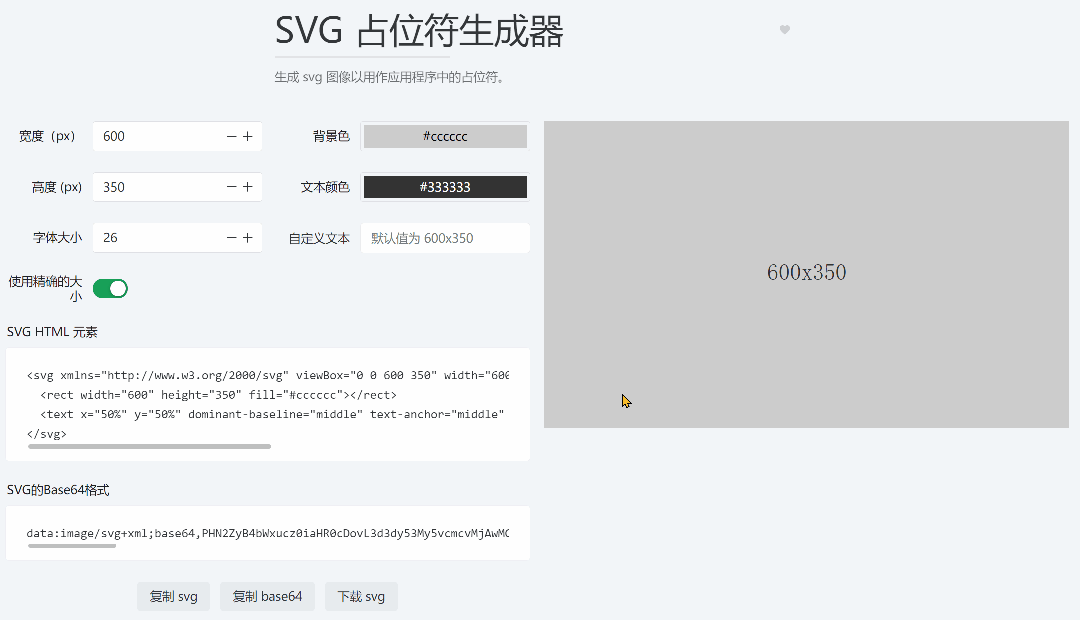
Task: Open the 文本颜色 color picker showing #333333
Action: (x=444, y=187)
